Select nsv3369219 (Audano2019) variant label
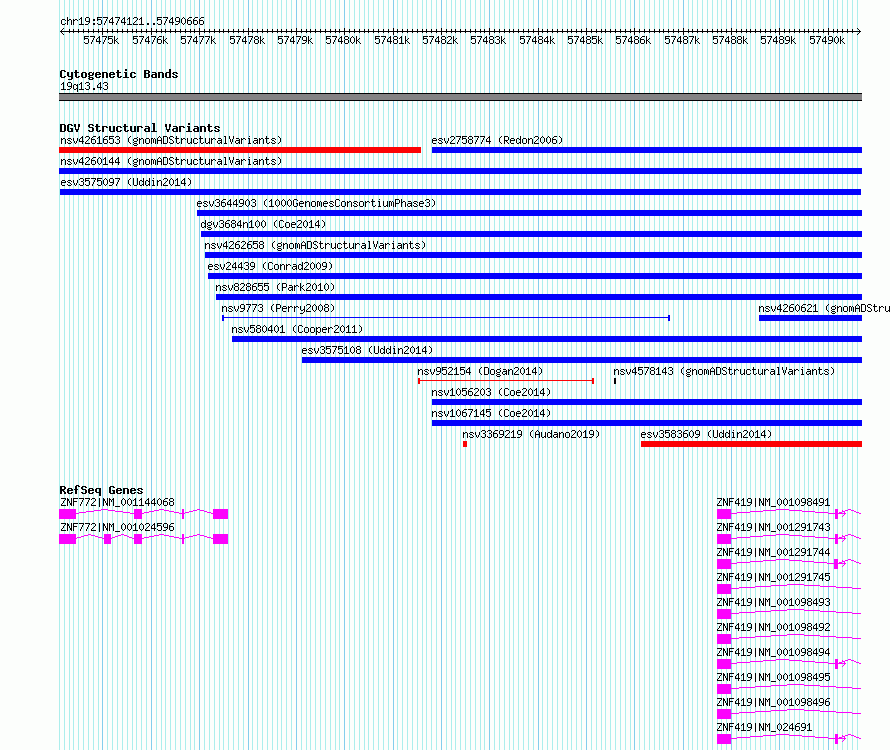Viewport: 890px width, 750px height. [x=531, y=434]
